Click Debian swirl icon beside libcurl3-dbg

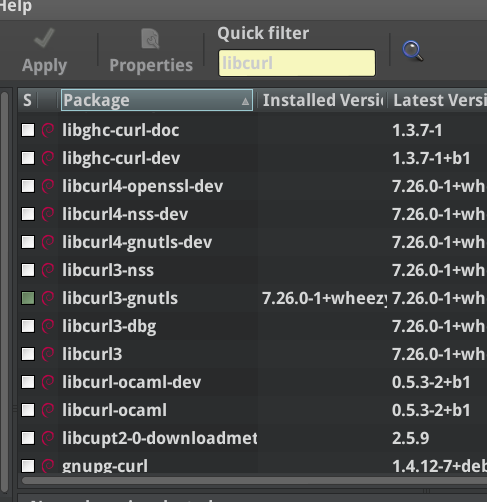coord(48,326)
